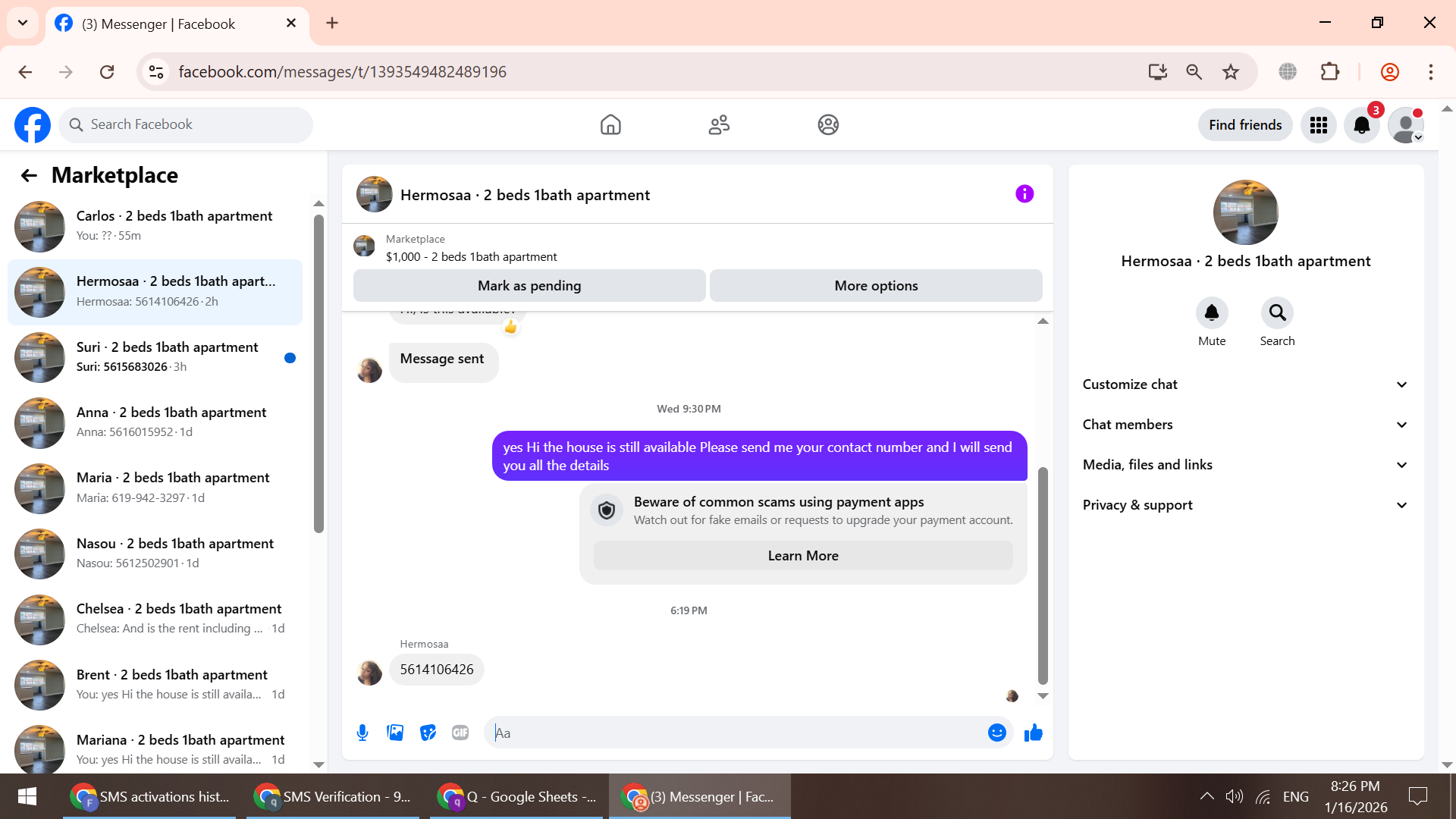Send a thumbs up like
This screenshot has height=819, width=1456.
tap(1033, 733)
